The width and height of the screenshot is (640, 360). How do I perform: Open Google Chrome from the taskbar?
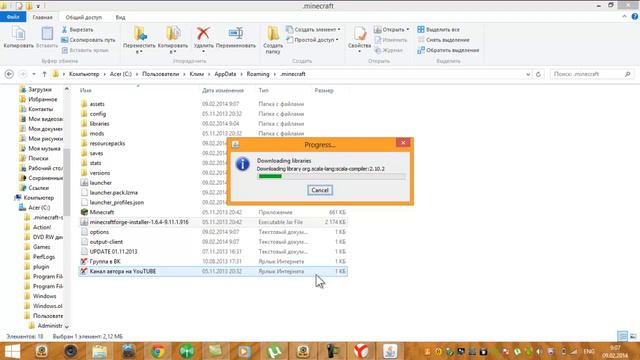pyautogui.click(x=158, y=351)
